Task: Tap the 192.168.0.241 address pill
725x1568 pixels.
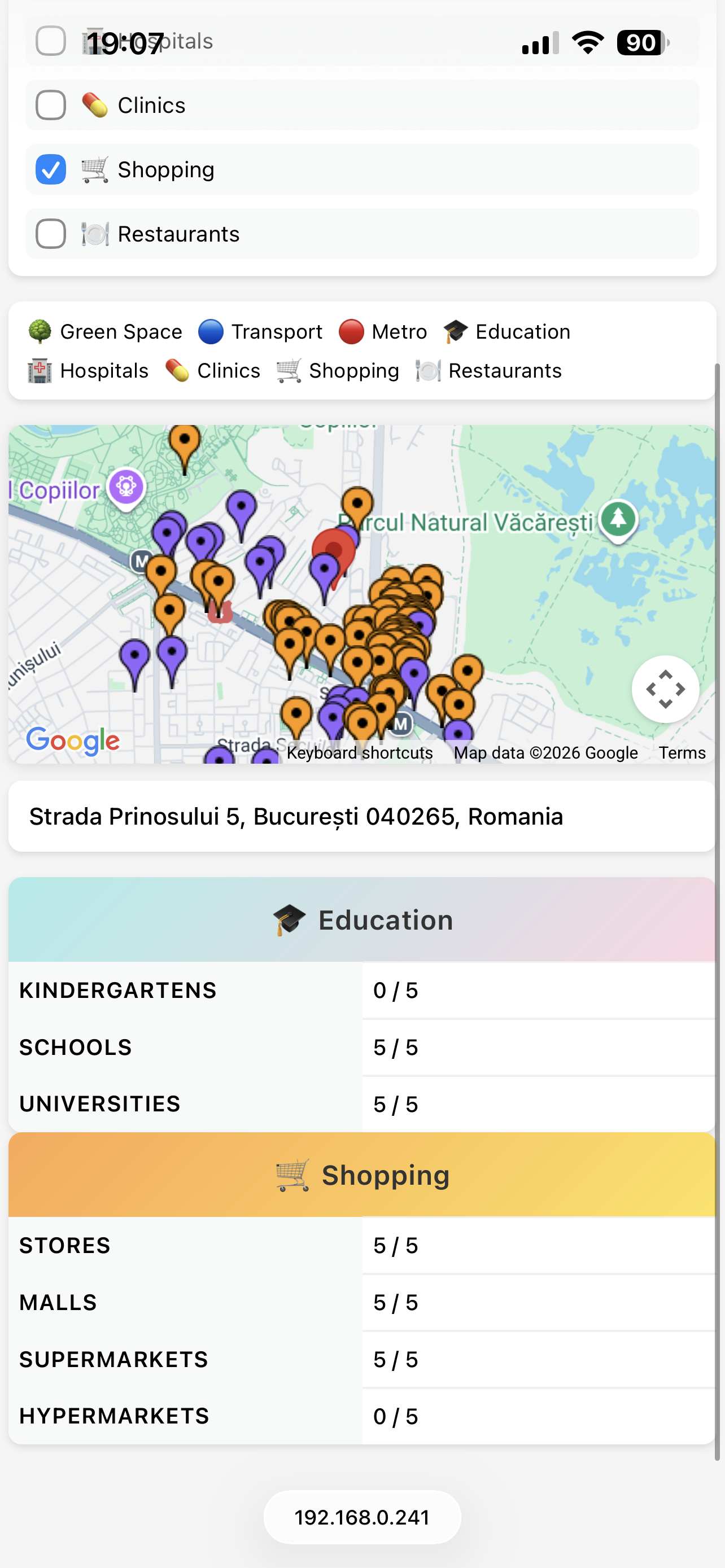Action: [362, 1517]
